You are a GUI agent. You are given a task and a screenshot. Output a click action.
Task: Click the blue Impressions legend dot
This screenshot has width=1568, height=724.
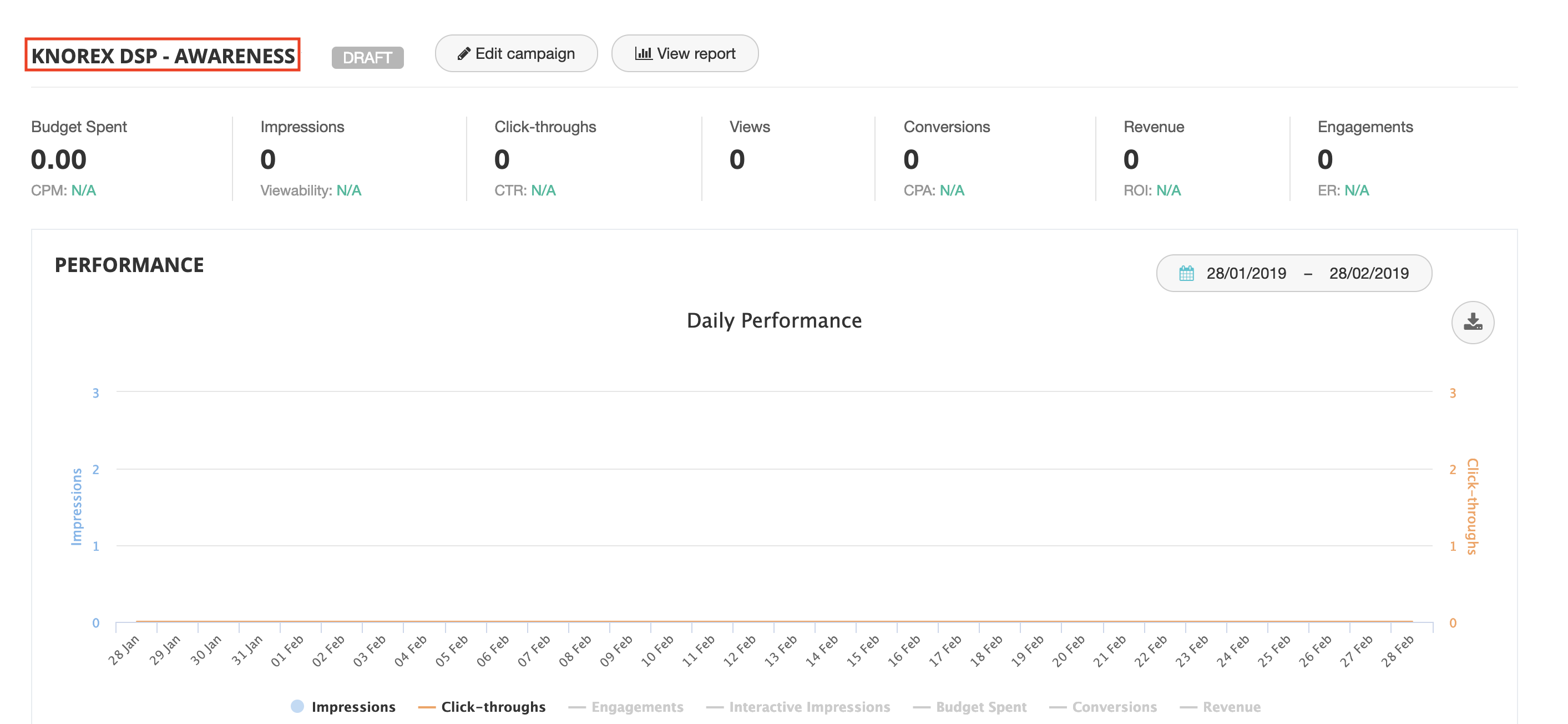pyautogui.click(x=297, y=706)
